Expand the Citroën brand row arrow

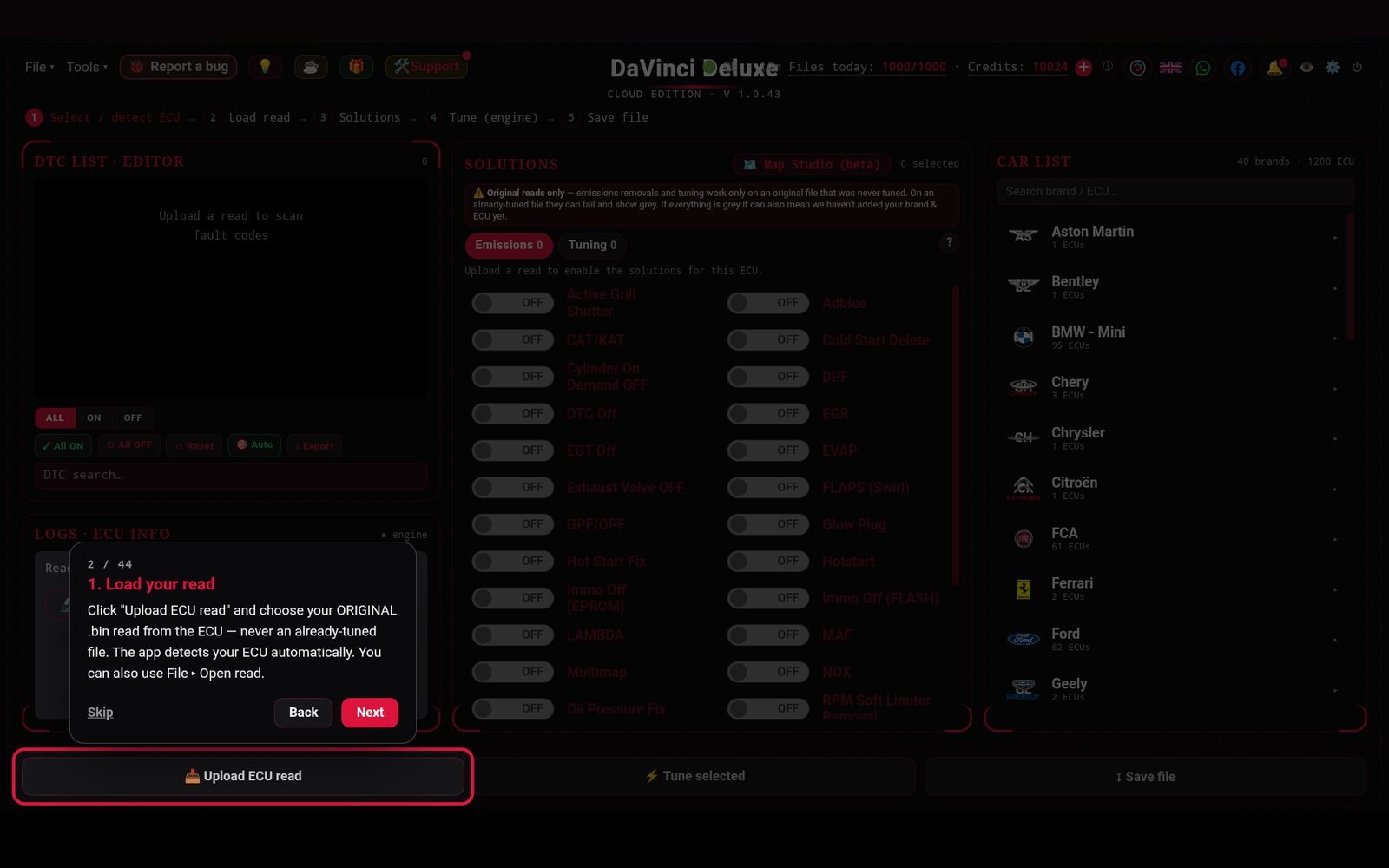click(x=1335, y=489)
